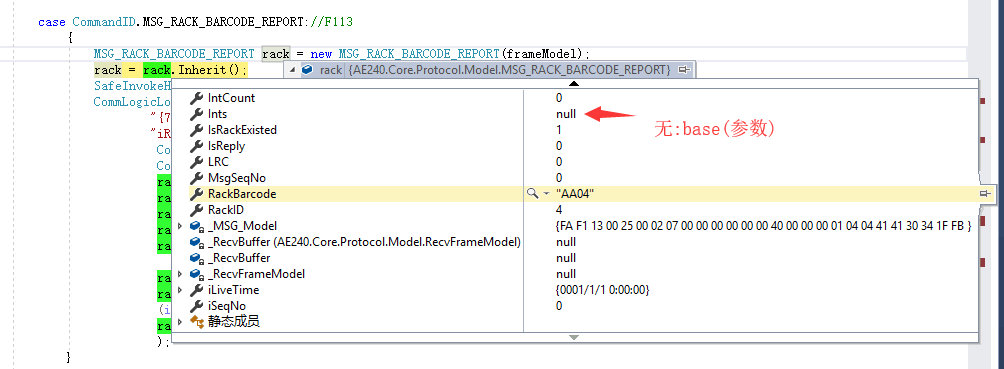Click the IsRackExisted value 1

(559, 129)
